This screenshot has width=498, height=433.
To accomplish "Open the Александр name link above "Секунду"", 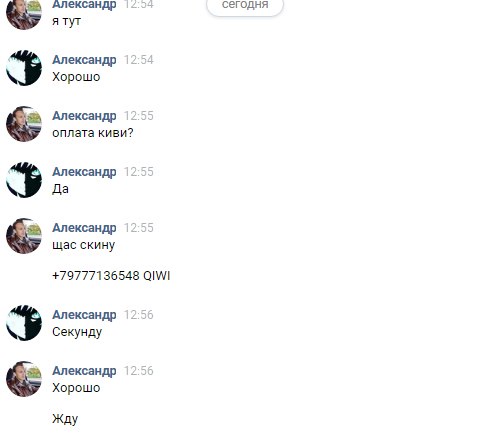I will tap(84, 315).
